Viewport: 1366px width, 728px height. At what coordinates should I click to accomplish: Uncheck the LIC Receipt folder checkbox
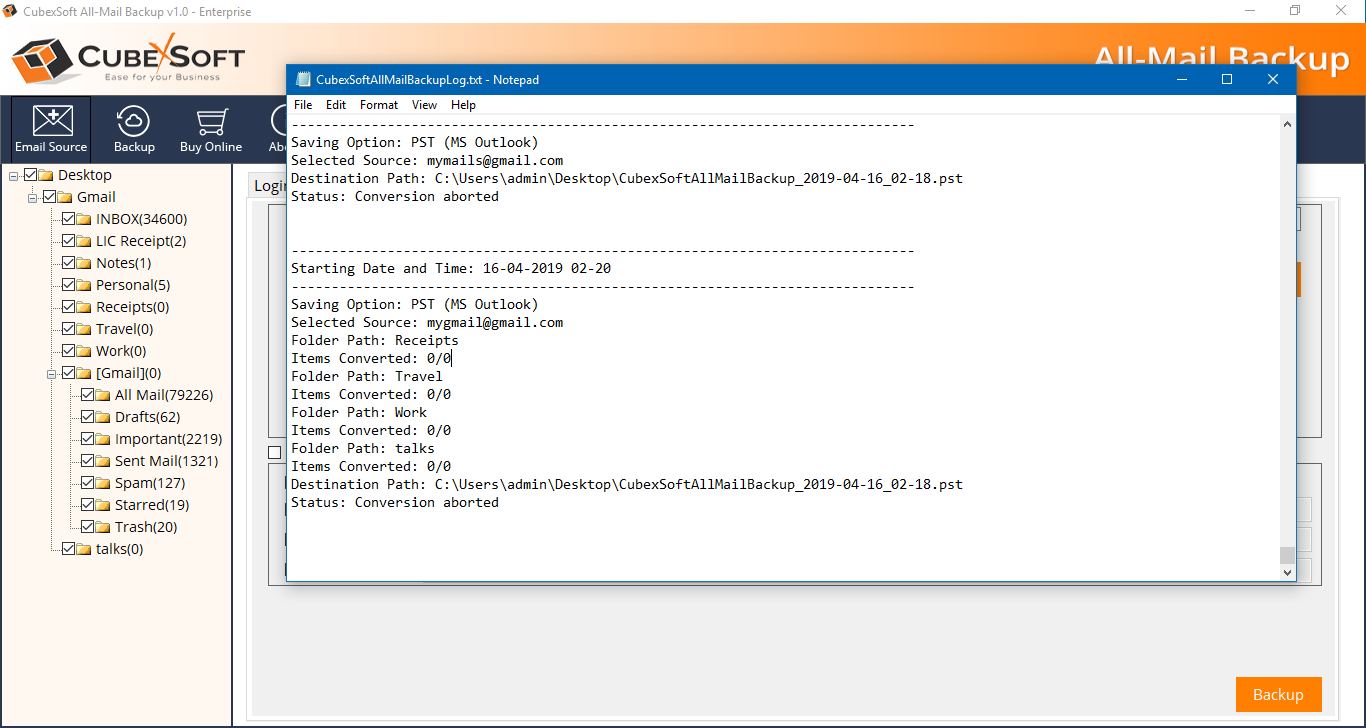[x=68, y=241]
